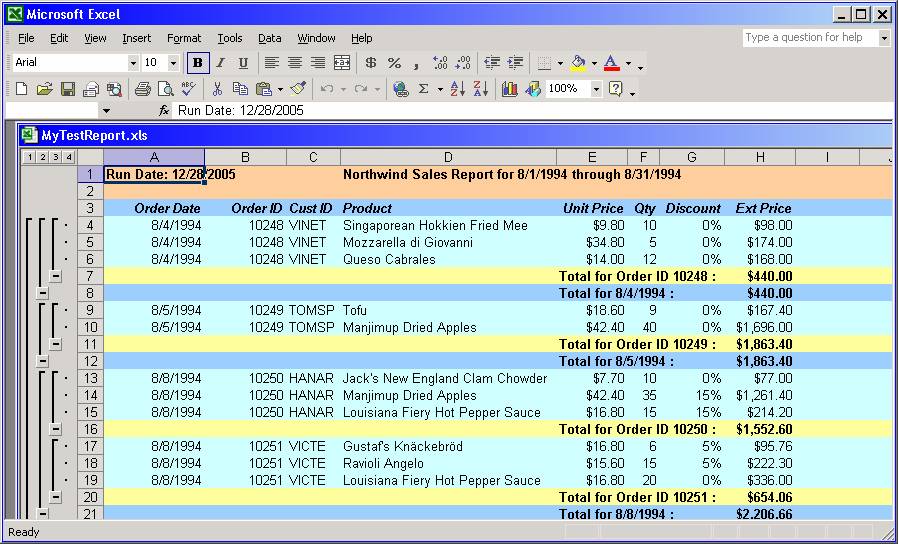
Task: Select column D by its header
Action: (448, 157)
